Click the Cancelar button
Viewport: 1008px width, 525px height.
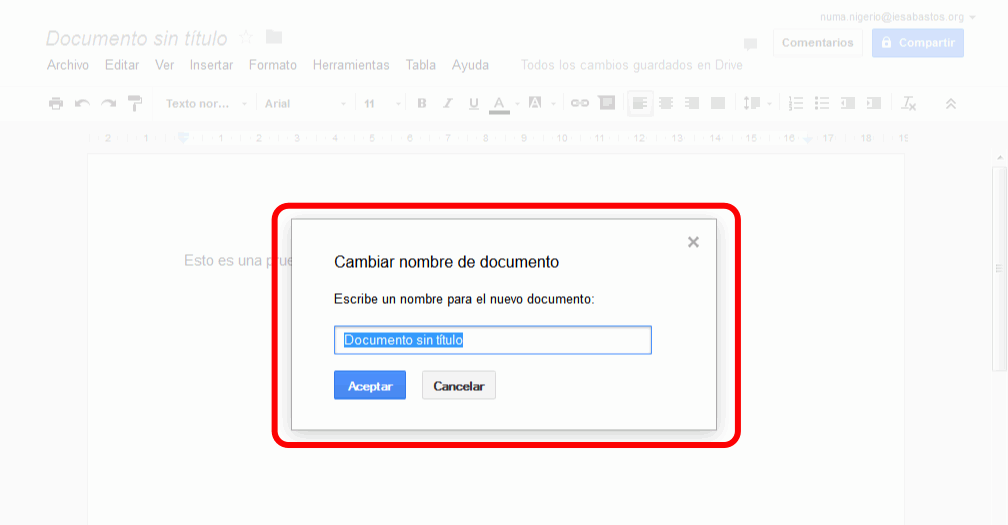[x=458, y=386]
